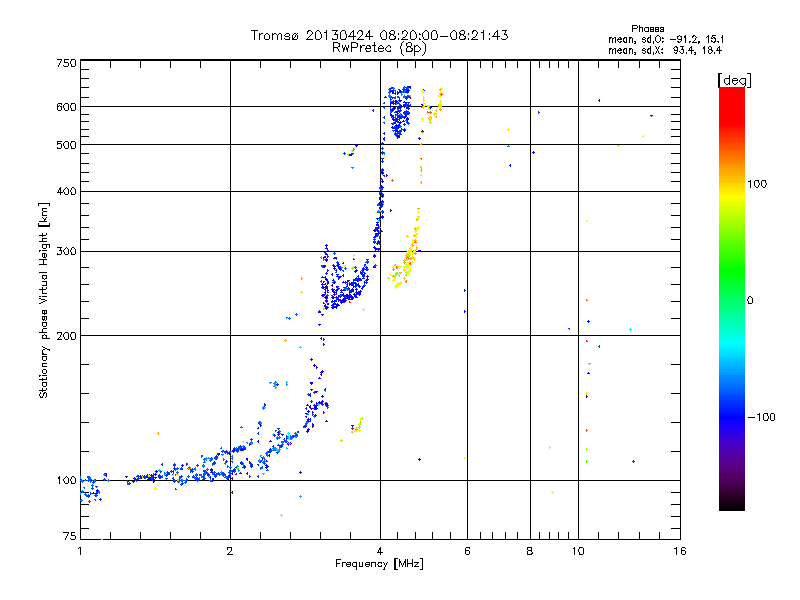Click the x-axis tick '1'
This screenshot has width=800, height=600.
80,551
